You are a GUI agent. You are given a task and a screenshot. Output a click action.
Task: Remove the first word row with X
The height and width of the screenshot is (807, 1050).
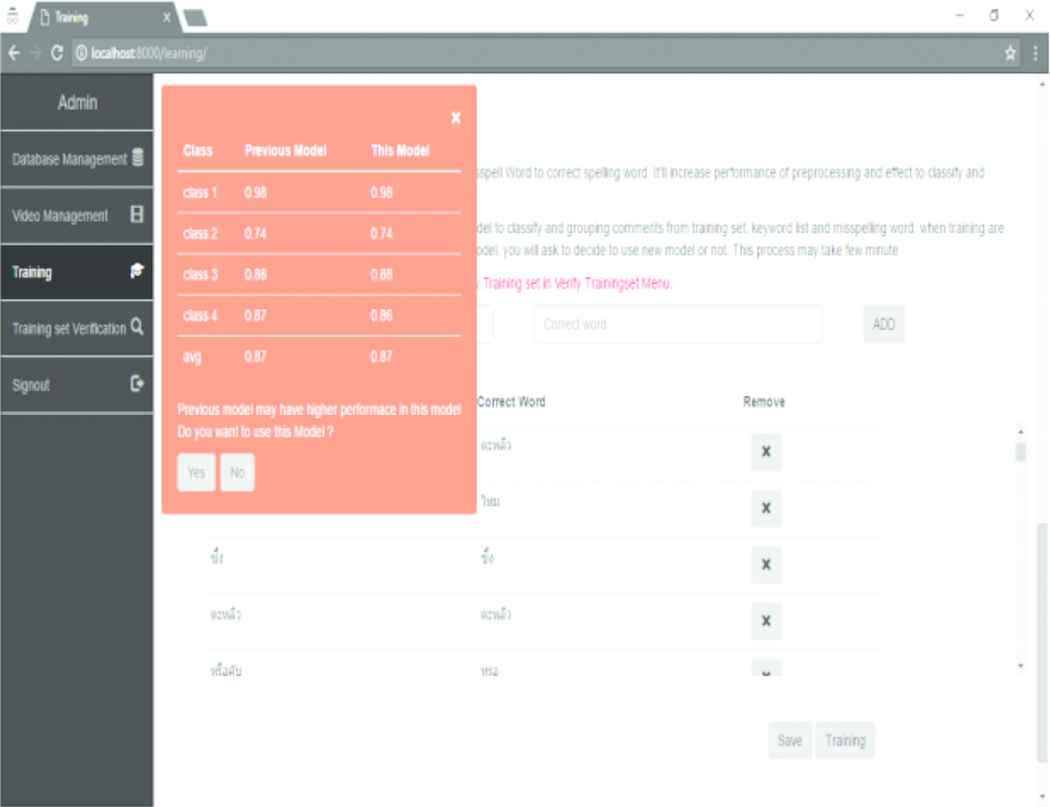point(766,452)
